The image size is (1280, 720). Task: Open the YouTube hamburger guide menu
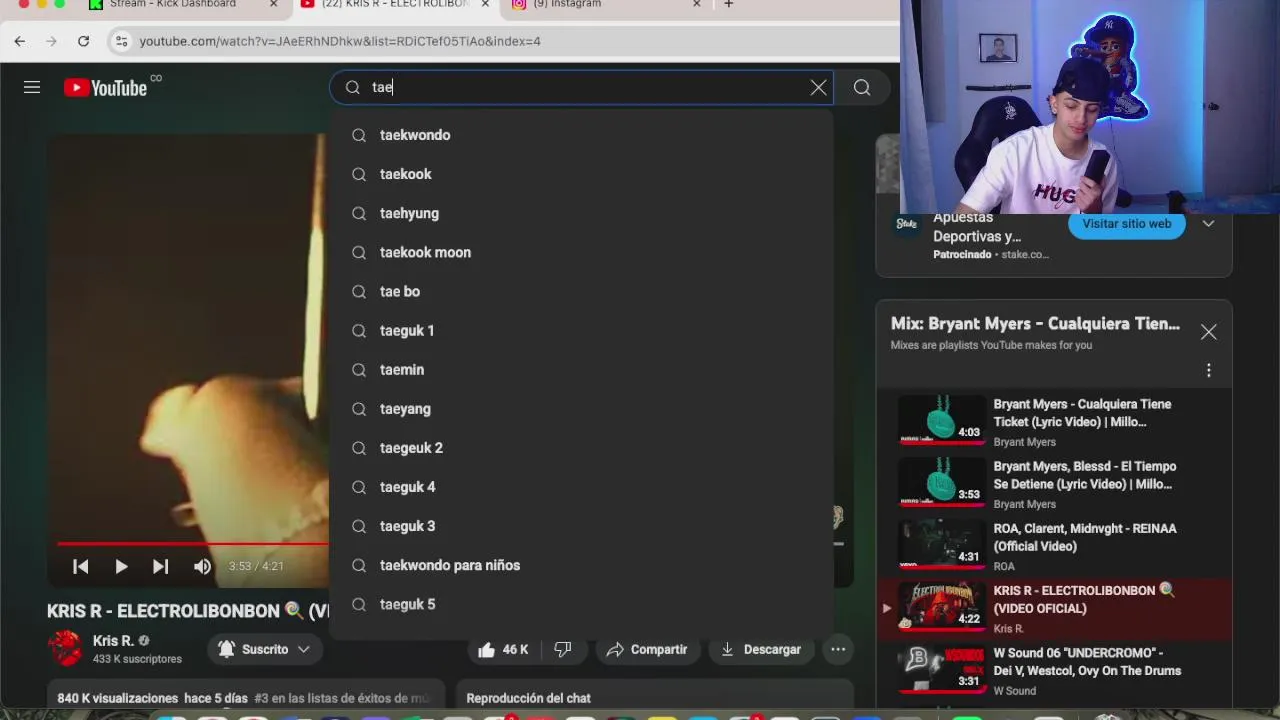32,88
